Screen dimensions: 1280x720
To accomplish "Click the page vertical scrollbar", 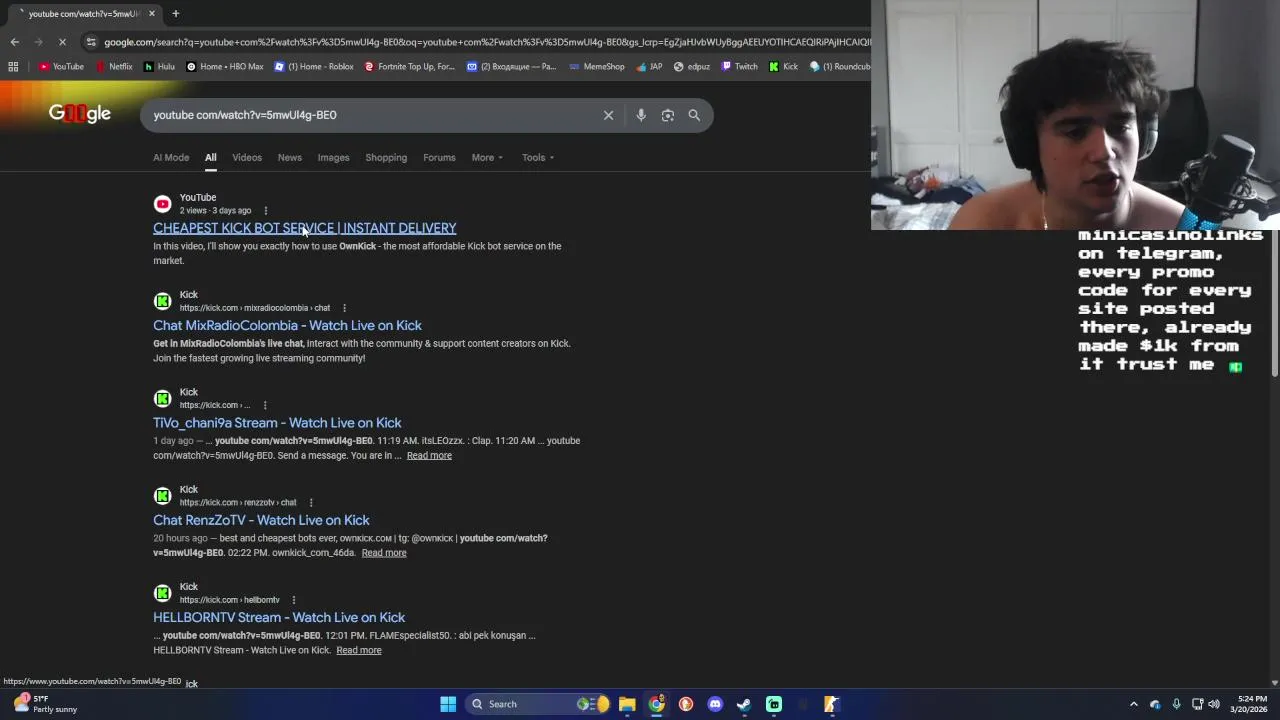I will (x=1274, y=306).
